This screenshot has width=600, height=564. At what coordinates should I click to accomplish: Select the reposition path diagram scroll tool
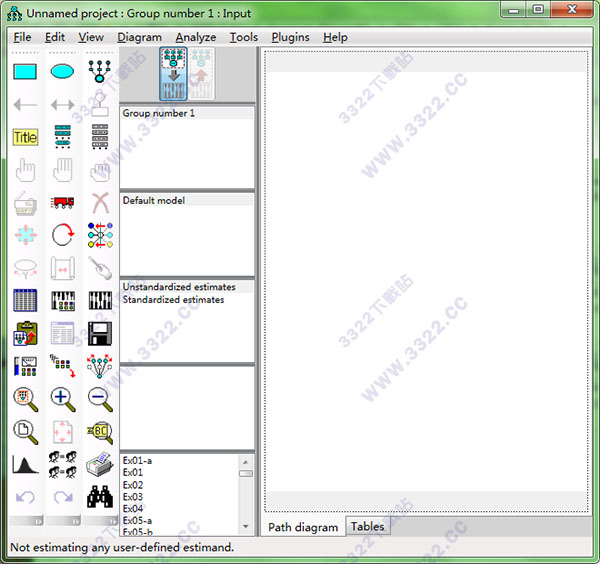click(x=62, y=268)
